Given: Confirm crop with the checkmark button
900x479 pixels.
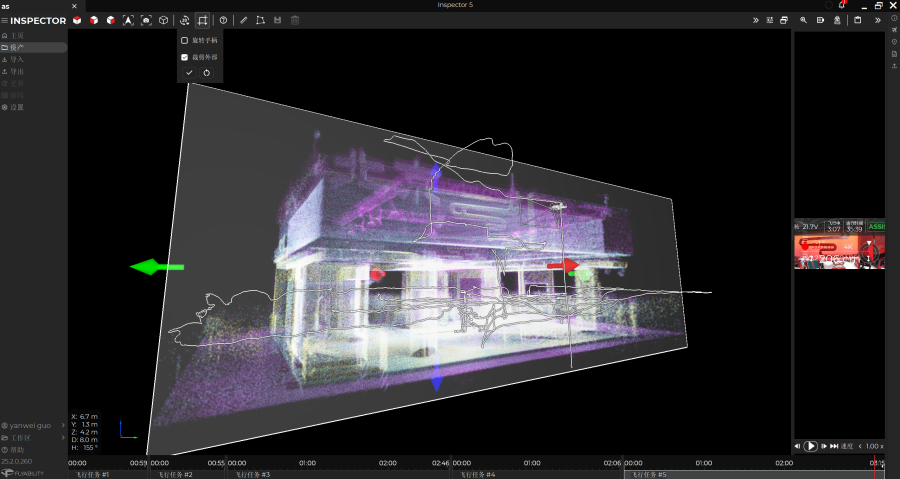Looking at the screenshot, I should click(189, 73).
